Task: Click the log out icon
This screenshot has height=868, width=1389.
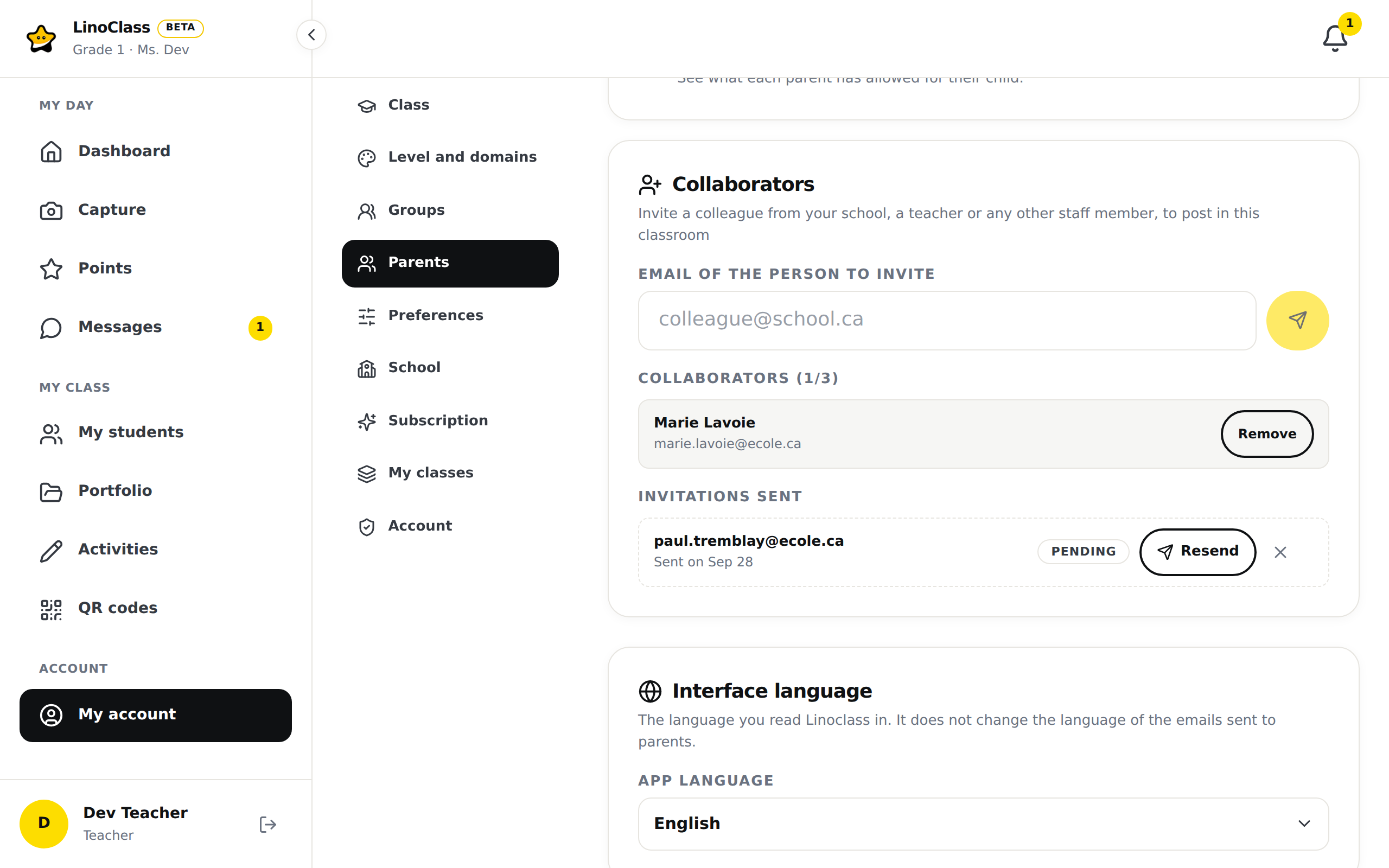Action: (267, 825)
